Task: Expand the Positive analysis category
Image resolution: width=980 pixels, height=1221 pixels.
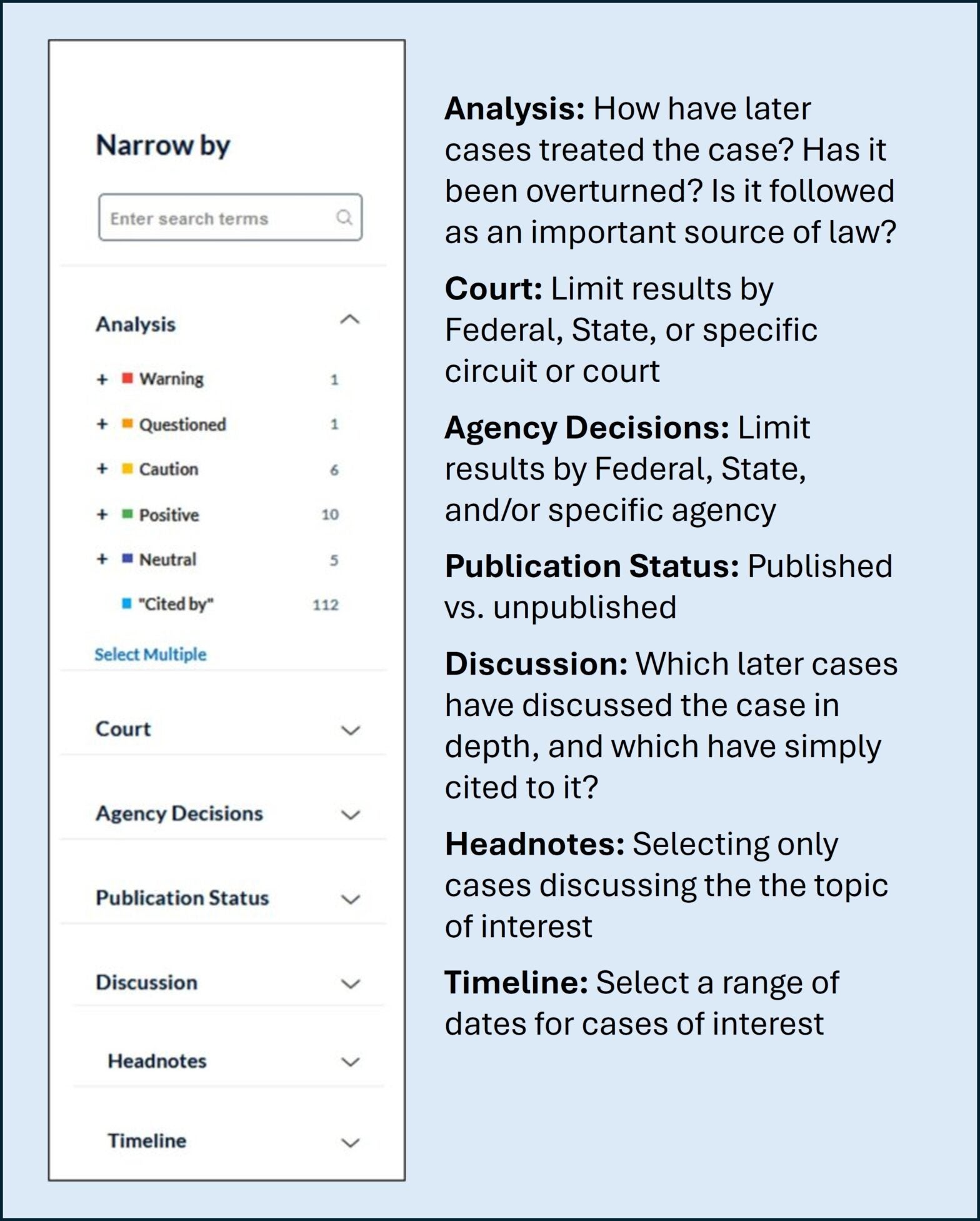Action: pyautogui.click(x=102, y=515)
